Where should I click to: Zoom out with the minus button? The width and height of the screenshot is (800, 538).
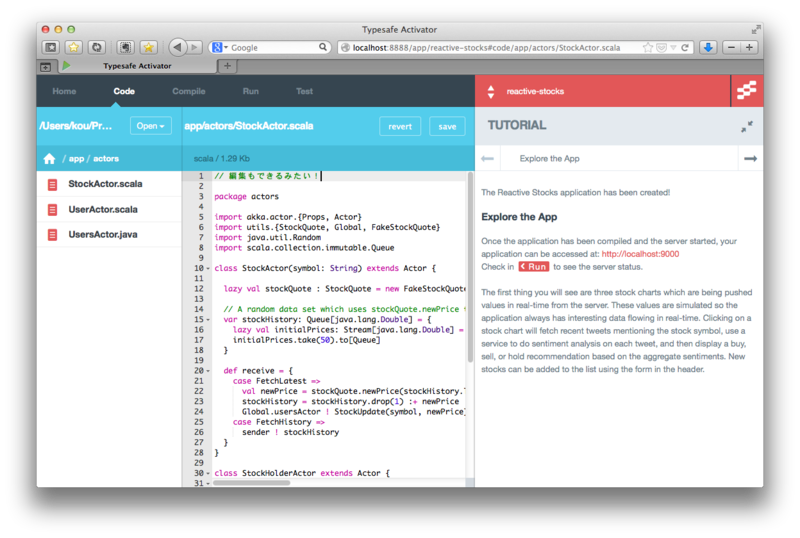click(x=731, y=47)
